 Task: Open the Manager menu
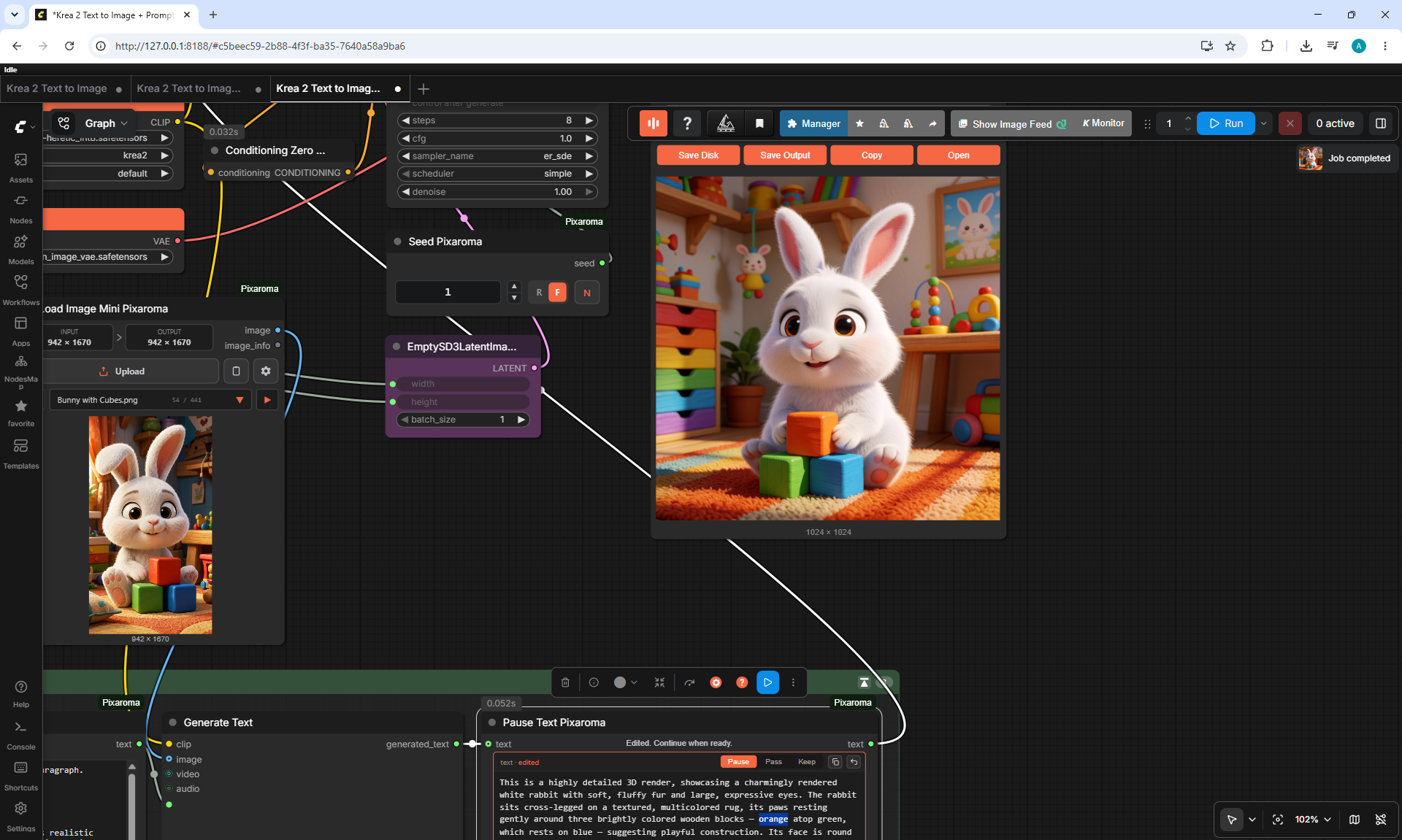[x=813, y=123]
